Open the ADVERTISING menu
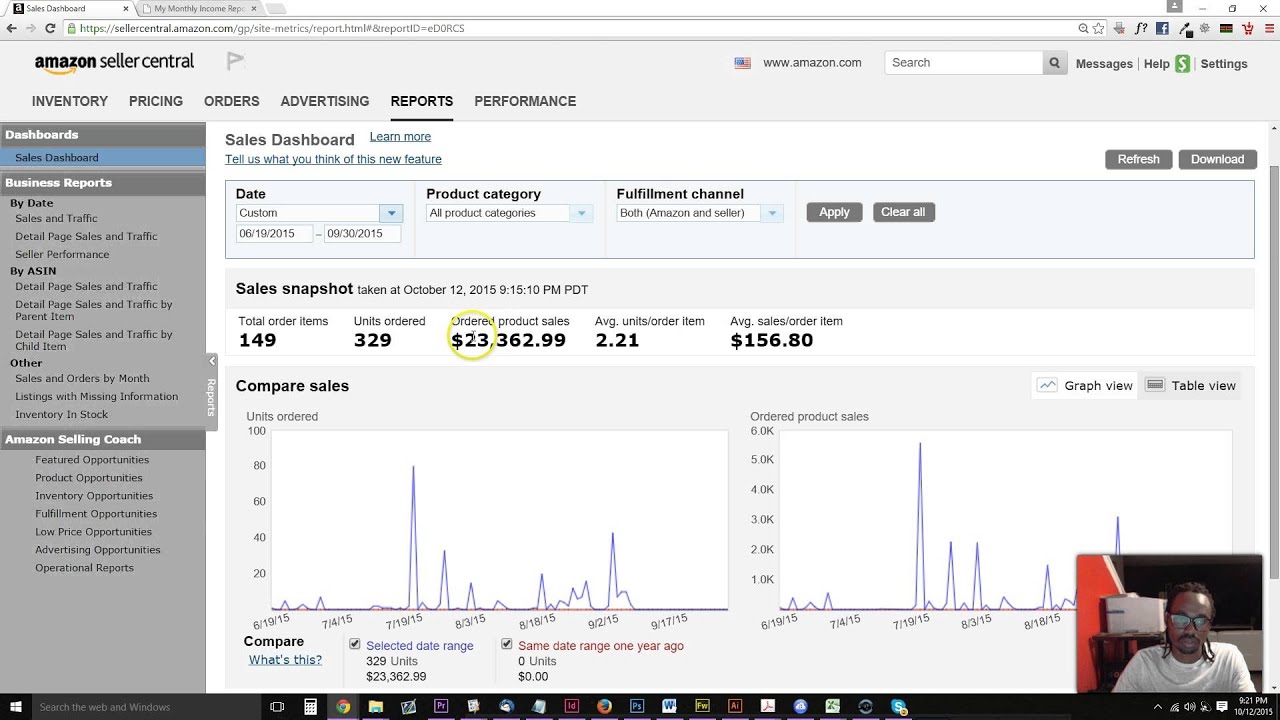Image resolution: width=1280 pixels, height=720 pixels. point(325,101)
